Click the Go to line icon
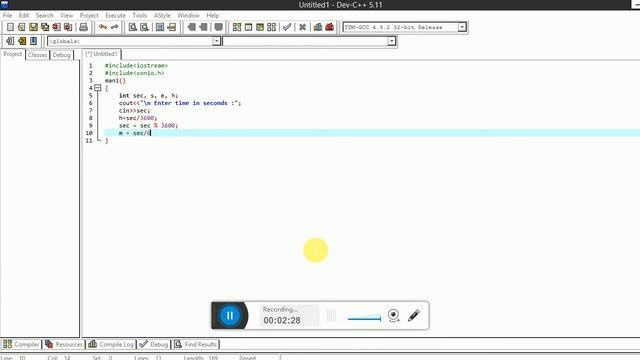Screen dimensions: 640x360 171,27
